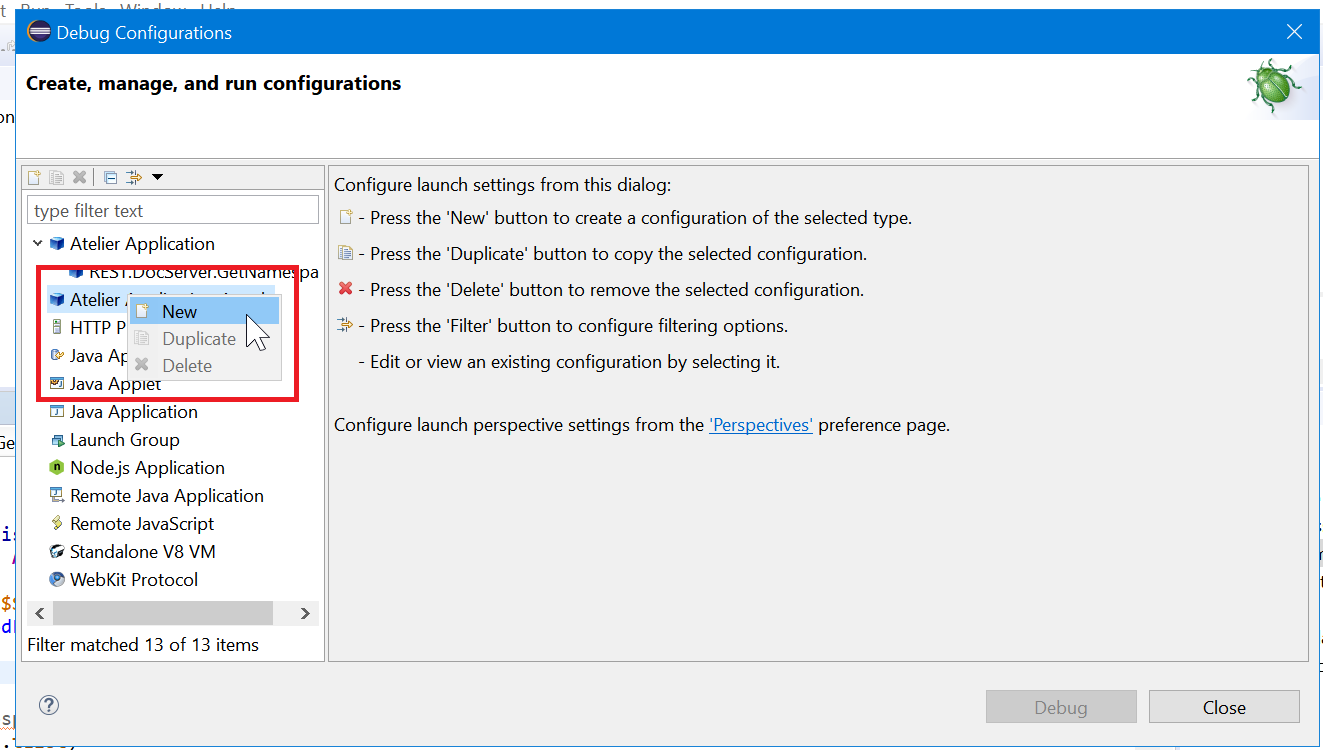Click the Filter launch configurations toolbar icon
The width and height of the screenshot is (1323, 750).
(x=134, y=178)
